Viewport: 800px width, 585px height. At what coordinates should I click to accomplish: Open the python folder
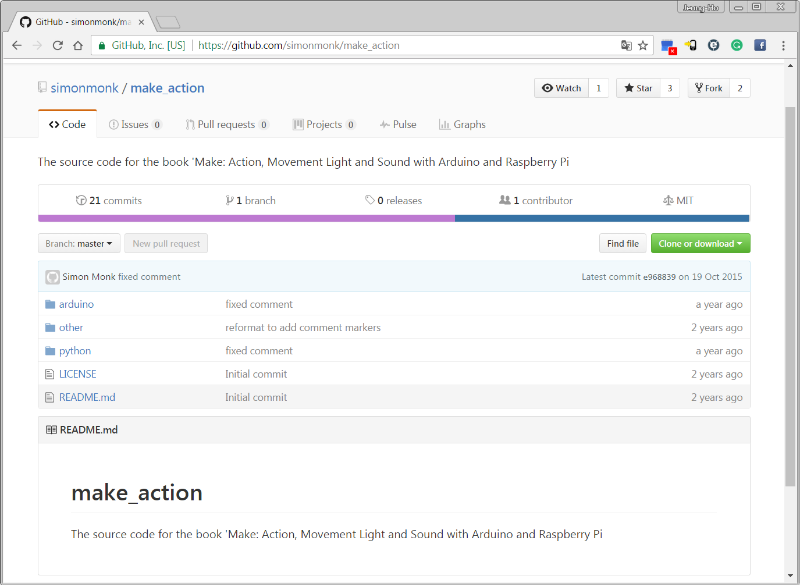click(75, 351)
